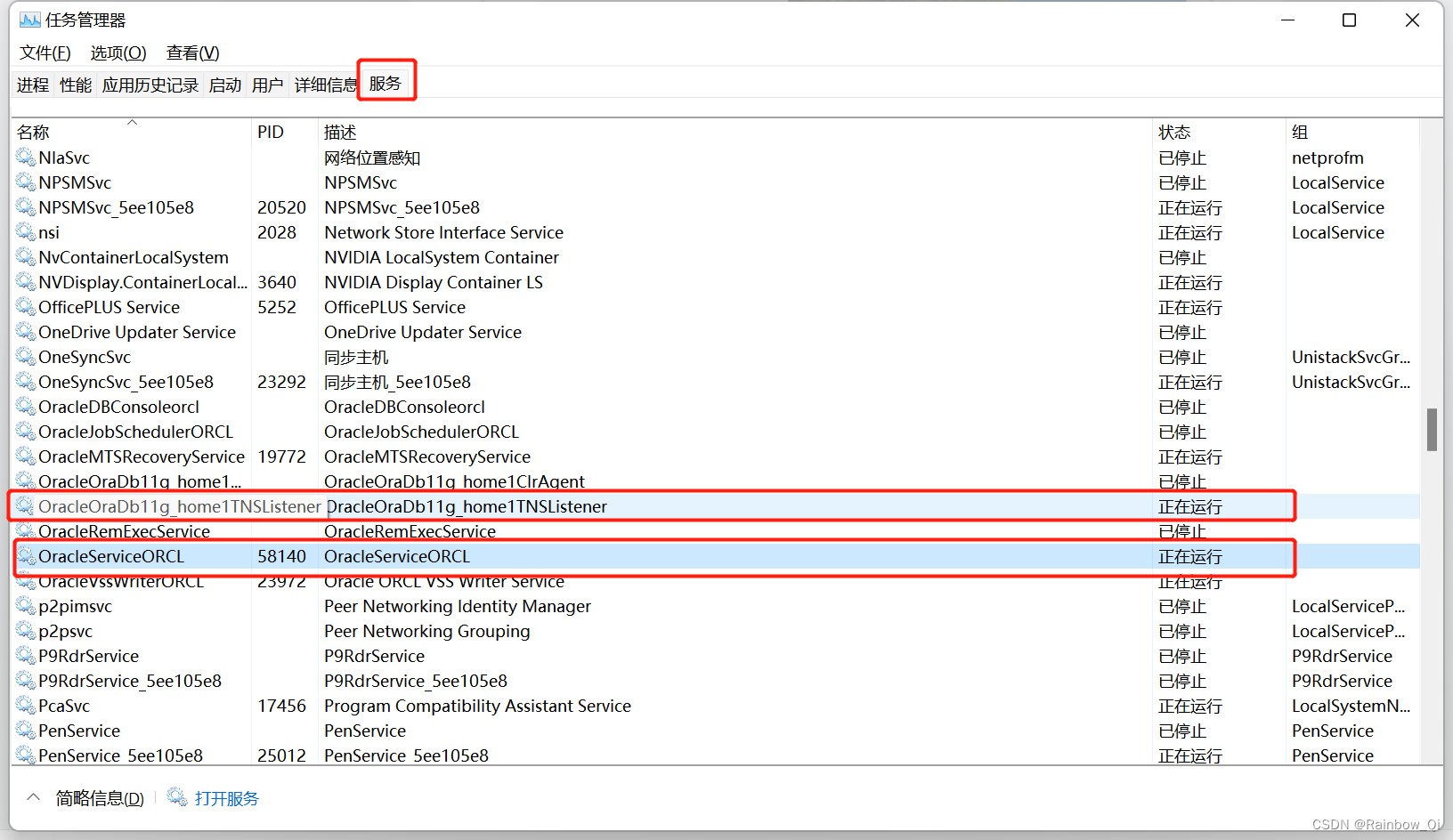Screen dimensions: 1453x840
Task: Click the service icon beside nsi
Action: [26, 232]
